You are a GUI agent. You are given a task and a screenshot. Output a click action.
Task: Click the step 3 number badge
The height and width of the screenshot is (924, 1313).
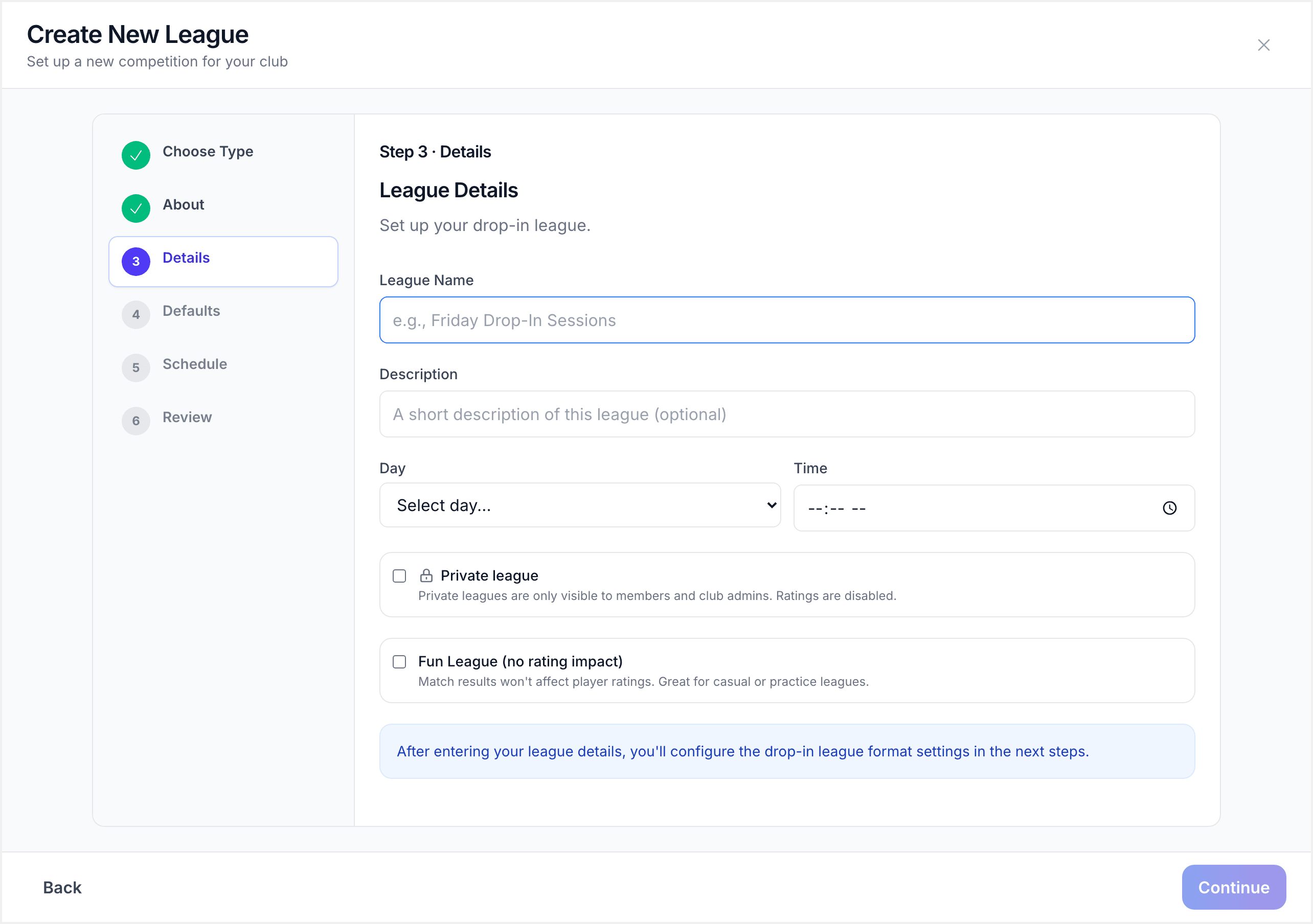136,261
